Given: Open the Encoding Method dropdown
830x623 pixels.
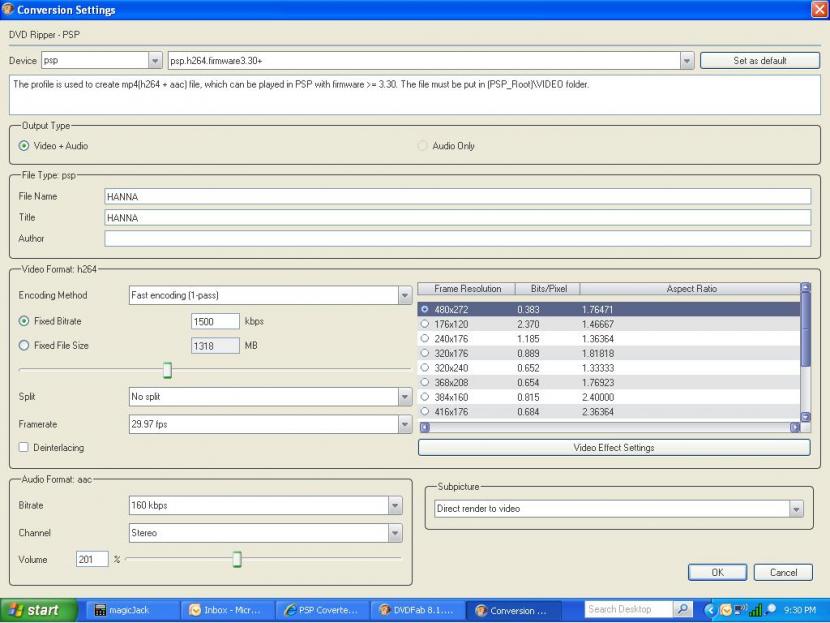Looking at the screenshot, I should point(405,296).
